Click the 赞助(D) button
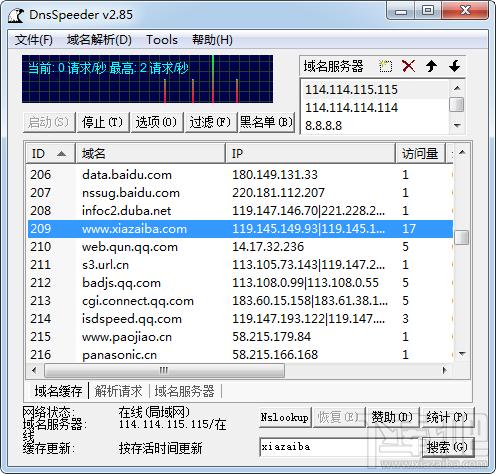The image size is (496, 474). coord(393,417)
